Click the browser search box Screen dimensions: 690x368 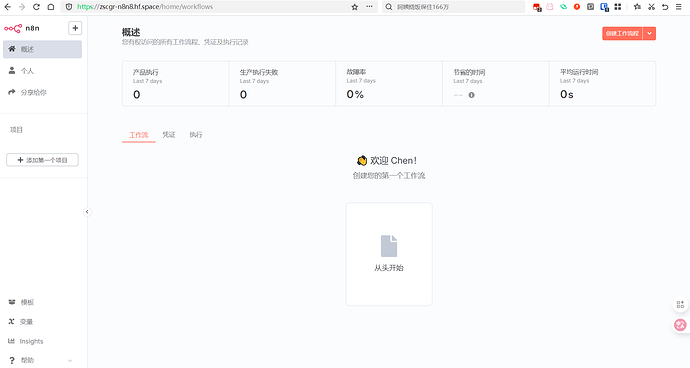pyautogui.click(x=453, y=7)
